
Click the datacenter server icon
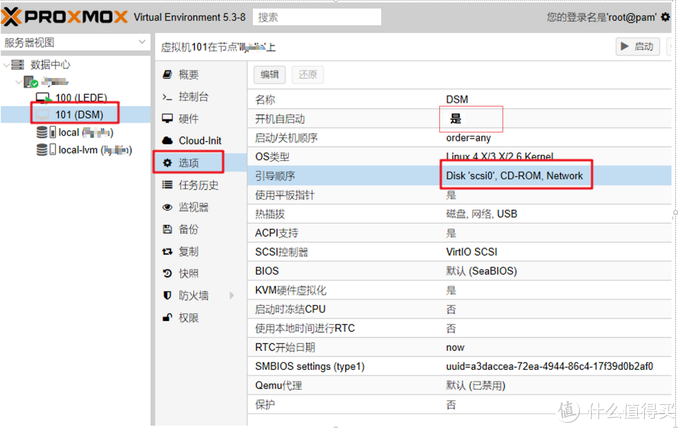pyautogui.click(x=17, y=65)
